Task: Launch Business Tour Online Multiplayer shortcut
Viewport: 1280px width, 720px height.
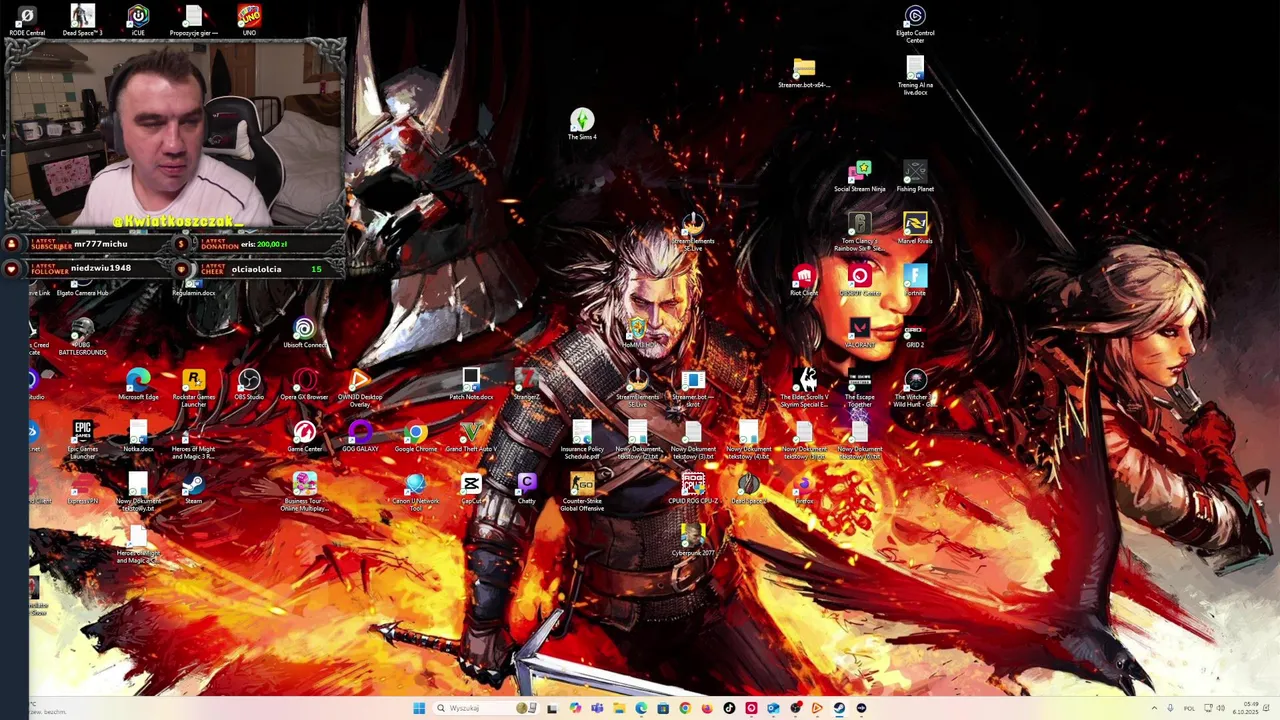Action: click(x=304, y=492)
